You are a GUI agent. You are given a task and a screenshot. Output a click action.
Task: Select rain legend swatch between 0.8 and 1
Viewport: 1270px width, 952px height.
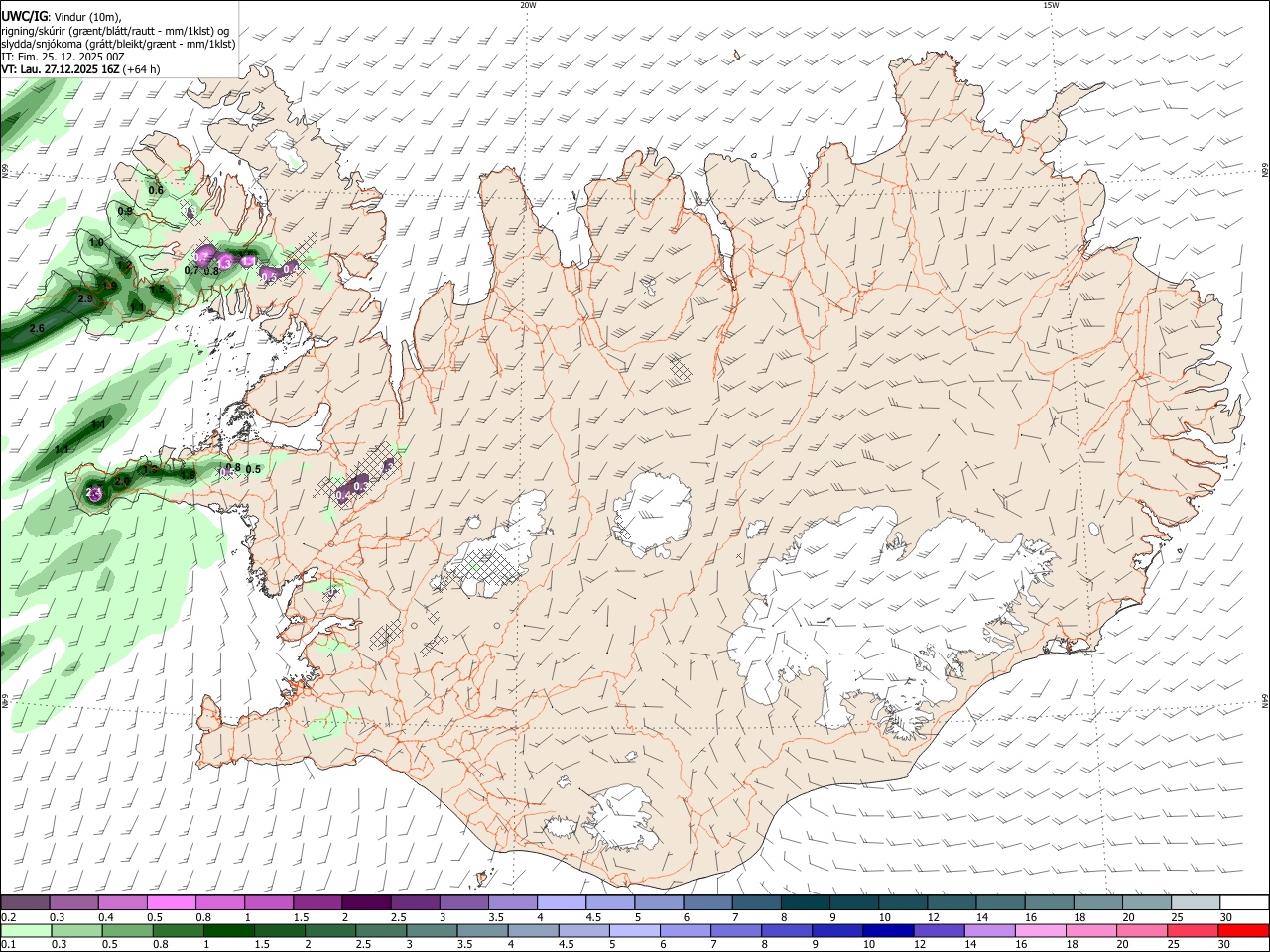point(178,930)
